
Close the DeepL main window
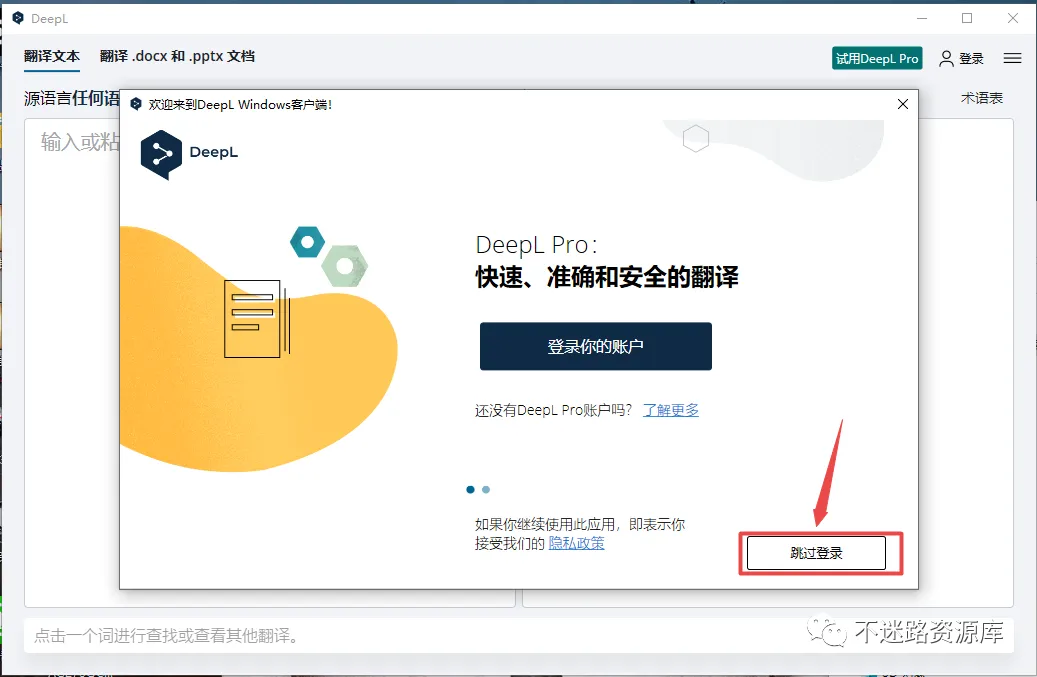1013,18
